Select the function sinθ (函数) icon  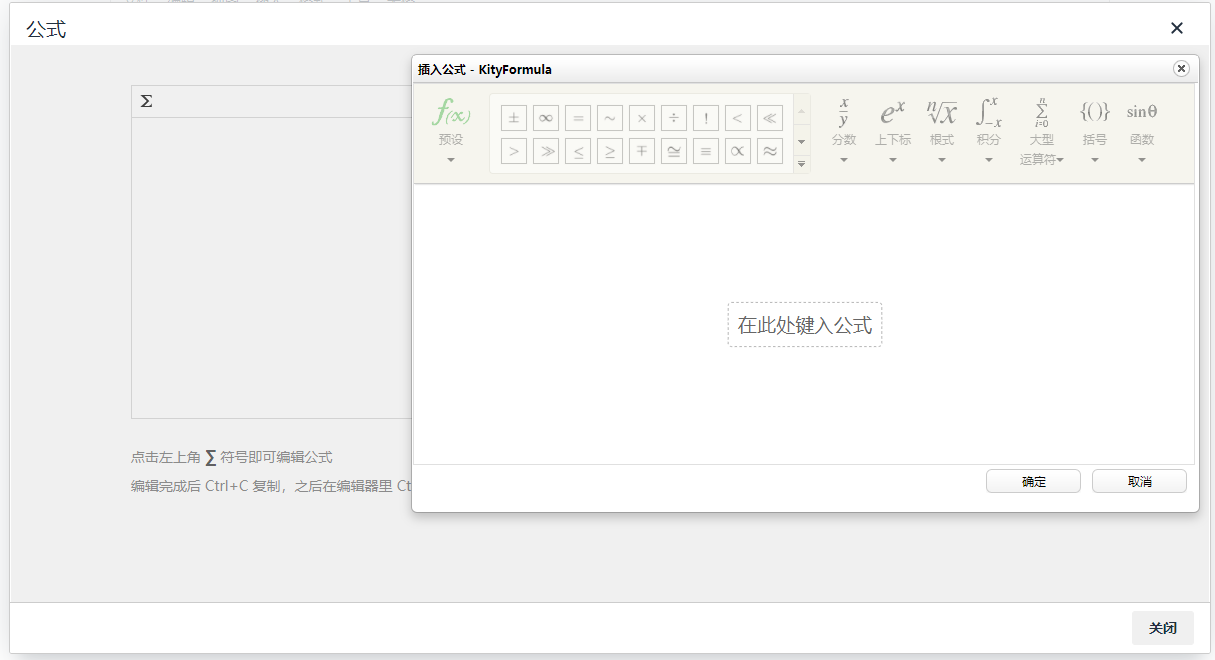click(1141, 112)
